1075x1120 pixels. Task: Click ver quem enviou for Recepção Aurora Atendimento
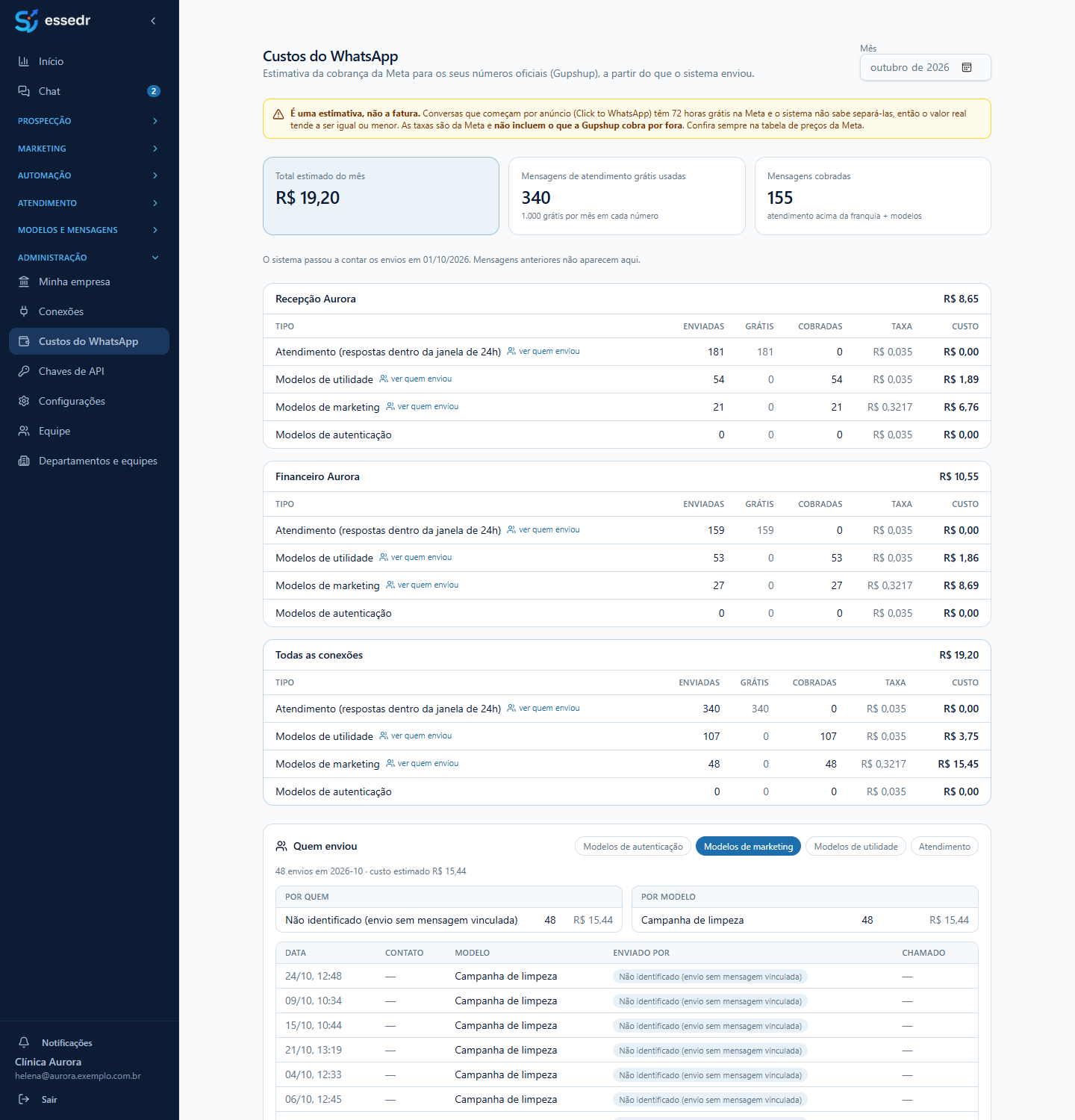543,351
